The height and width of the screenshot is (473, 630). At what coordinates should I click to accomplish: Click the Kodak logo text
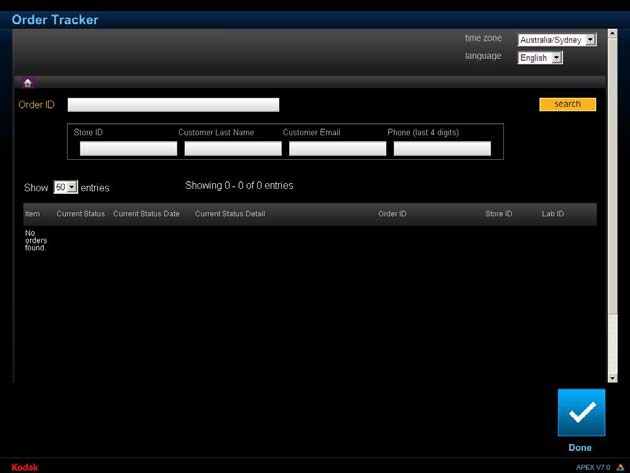coord(25,467)
